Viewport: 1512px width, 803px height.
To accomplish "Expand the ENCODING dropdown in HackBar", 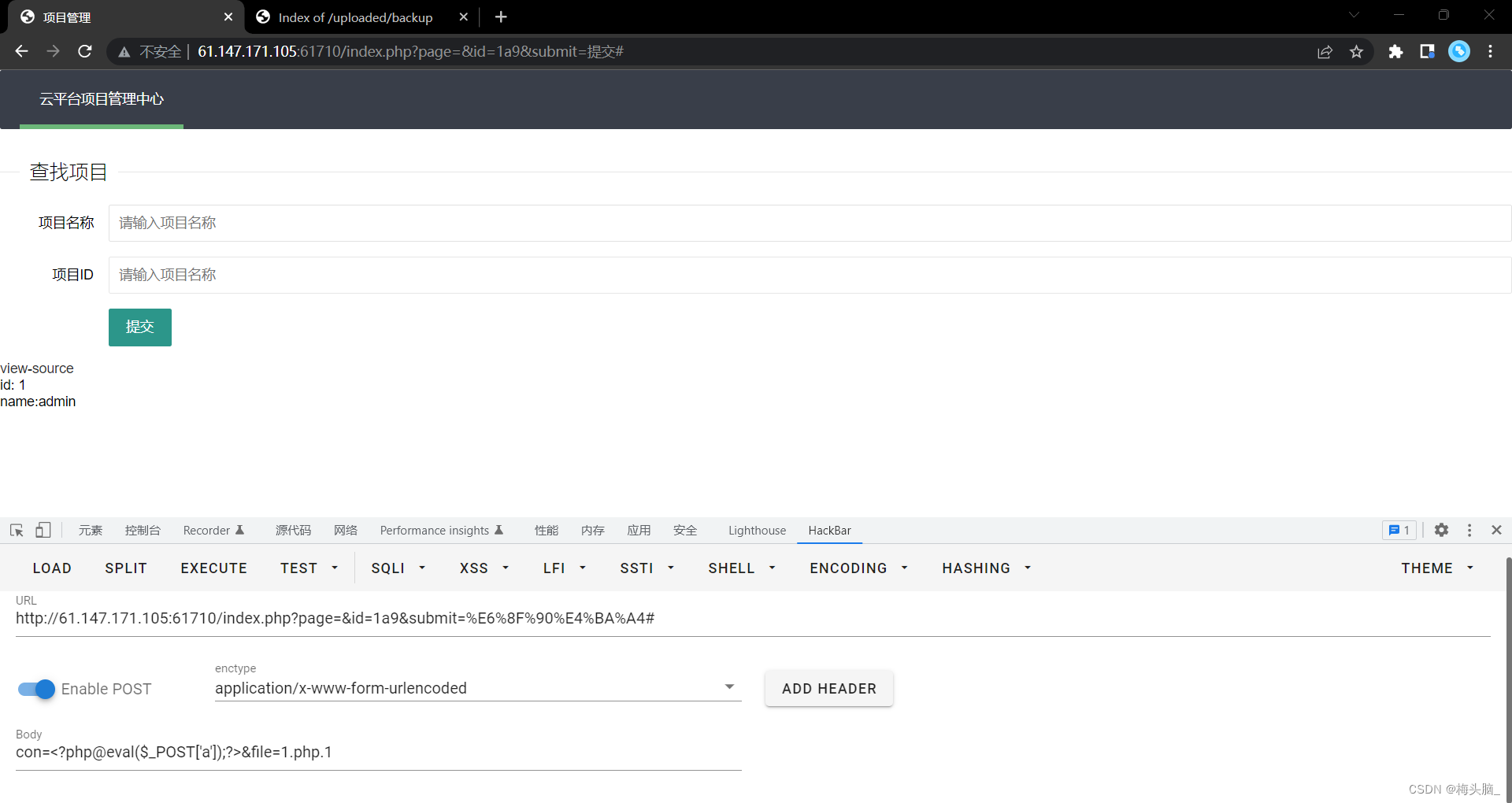I will pos(857,568).
